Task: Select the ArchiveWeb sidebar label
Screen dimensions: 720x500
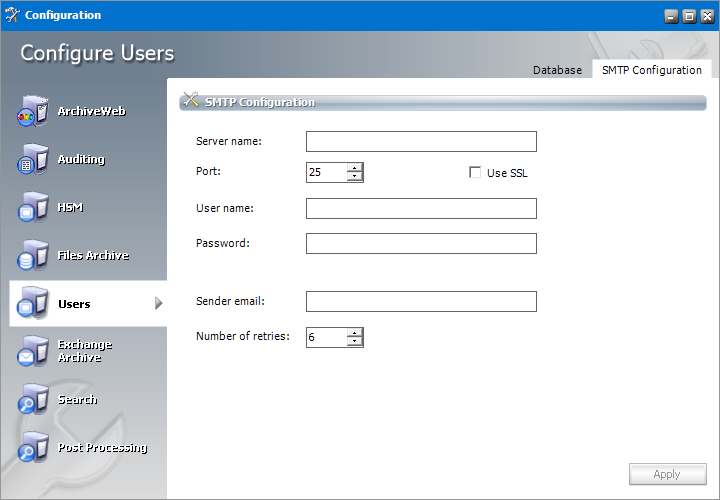Action: tap(92, 111)
